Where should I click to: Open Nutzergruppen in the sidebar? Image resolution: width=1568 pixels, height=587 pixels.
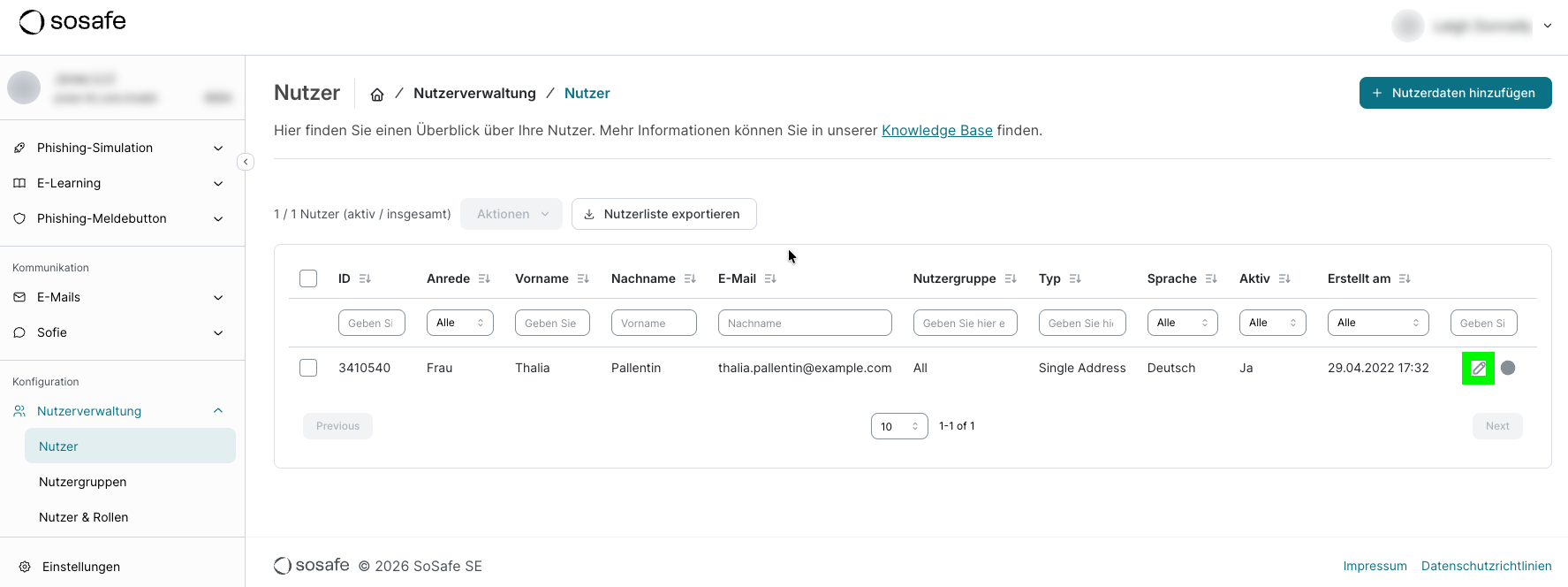83,482
